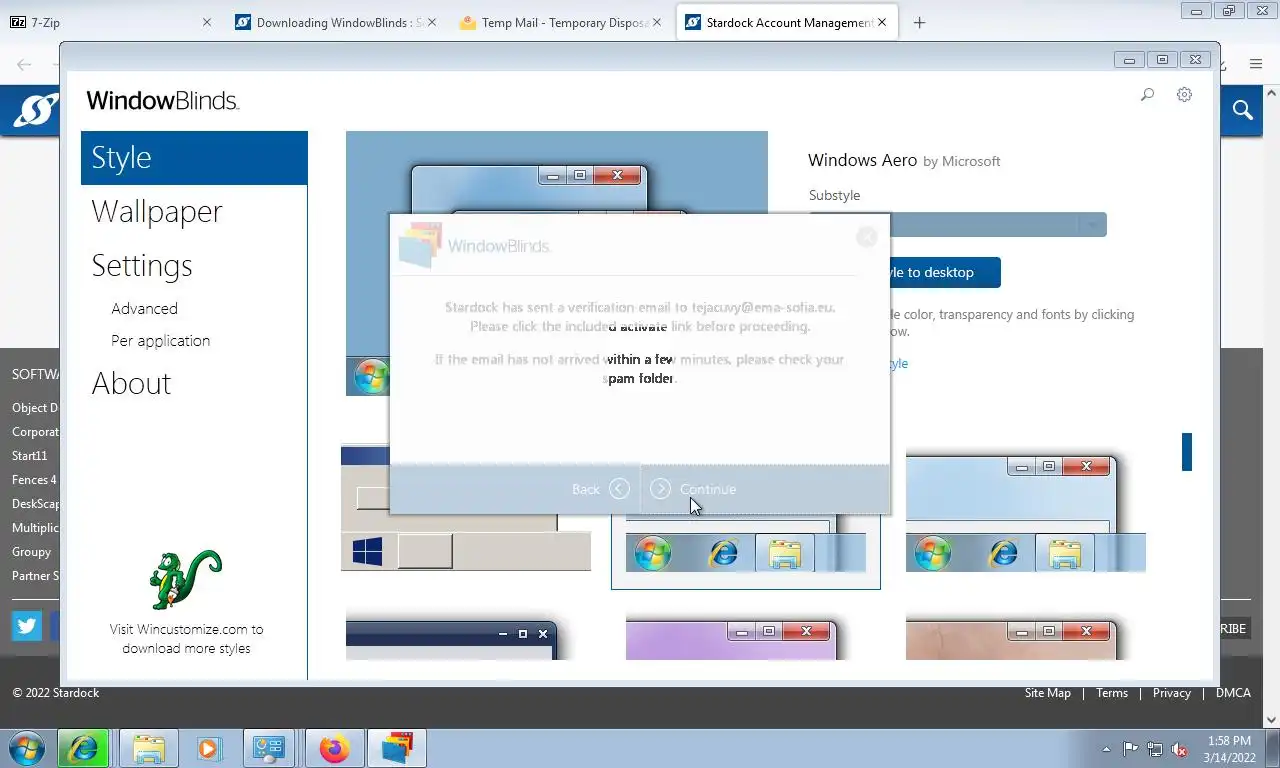
Task: Click the Back button in verification dialog
Action: pos(600,489)
